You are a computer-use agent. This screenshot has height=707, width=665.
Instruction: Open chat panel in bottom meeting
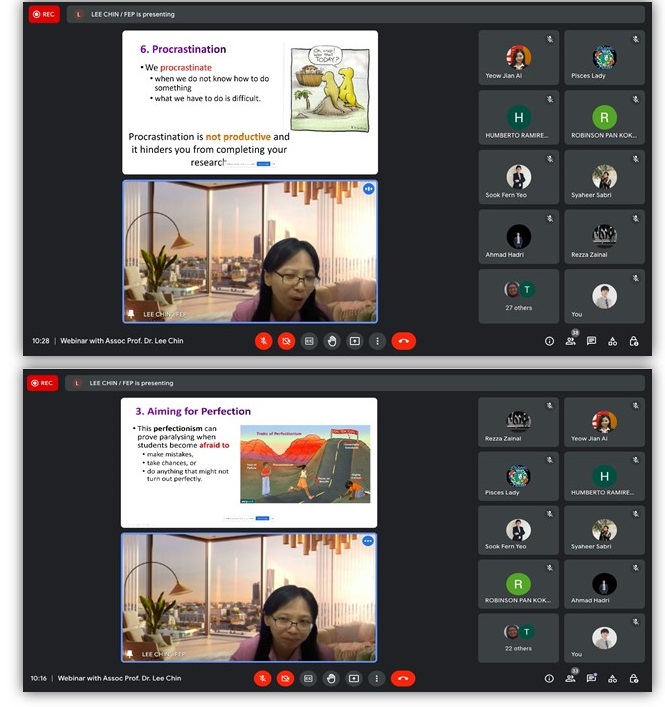tap(592, 678)
